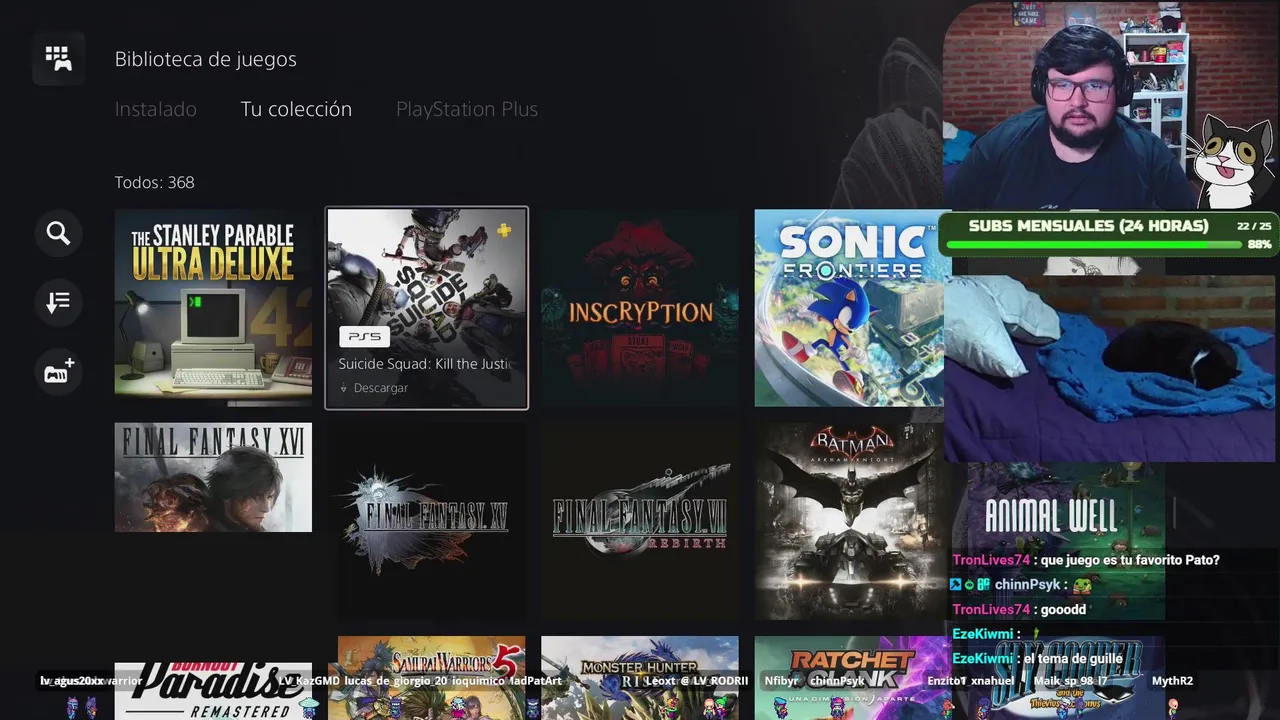
Task: Click the streamer webcam feed
Action: pos(1111,106)
